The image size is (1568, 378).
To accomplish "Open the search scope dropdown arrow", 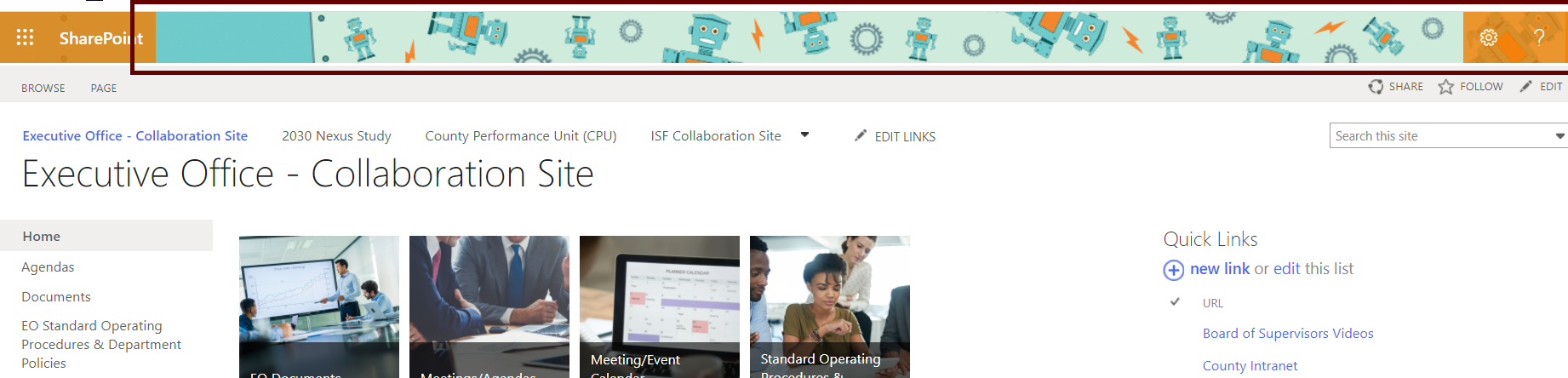I will 1559,136.
